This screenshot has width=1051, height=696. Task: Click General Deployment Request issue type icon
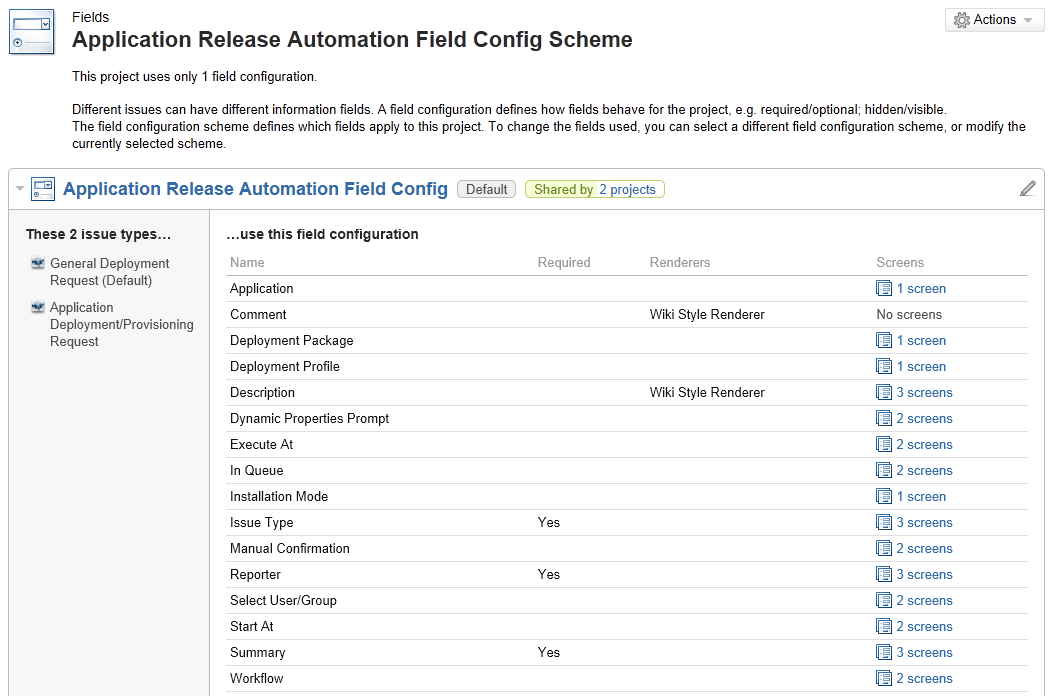(38, 263)
